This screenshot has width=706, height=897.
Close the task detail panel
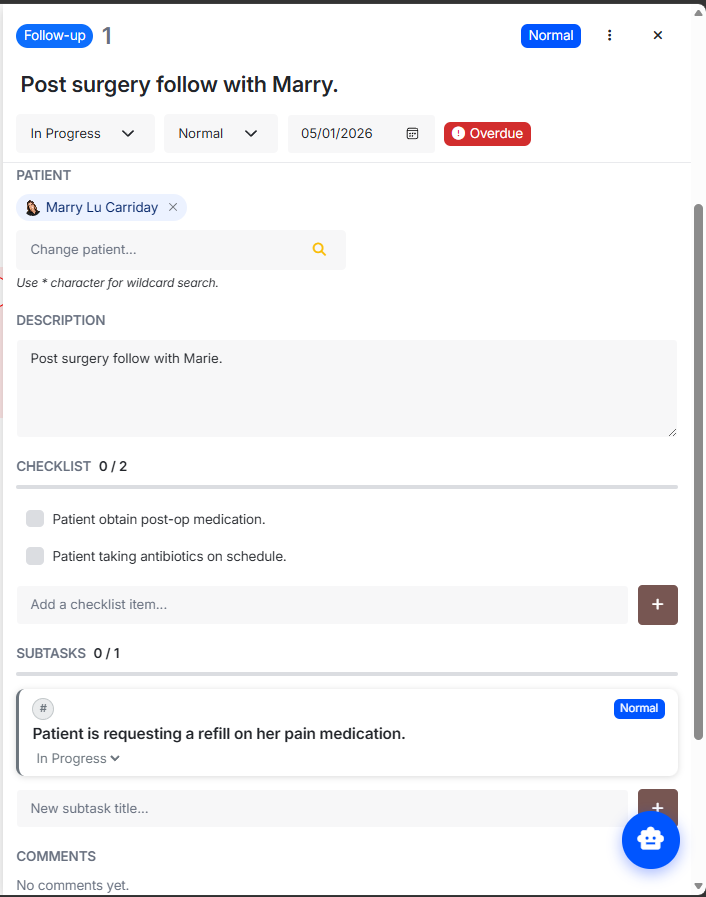(657, 35)
